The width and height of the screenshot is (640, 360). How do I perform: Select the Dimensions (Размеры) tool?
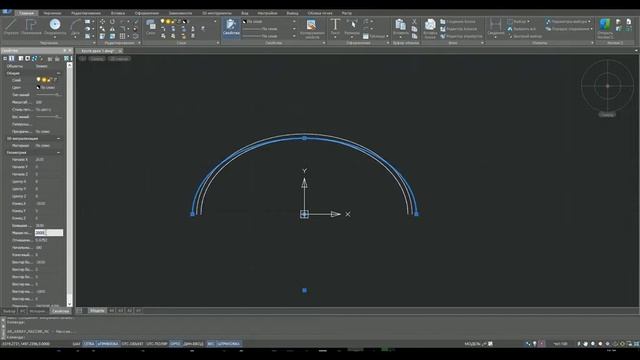(352, 27)
